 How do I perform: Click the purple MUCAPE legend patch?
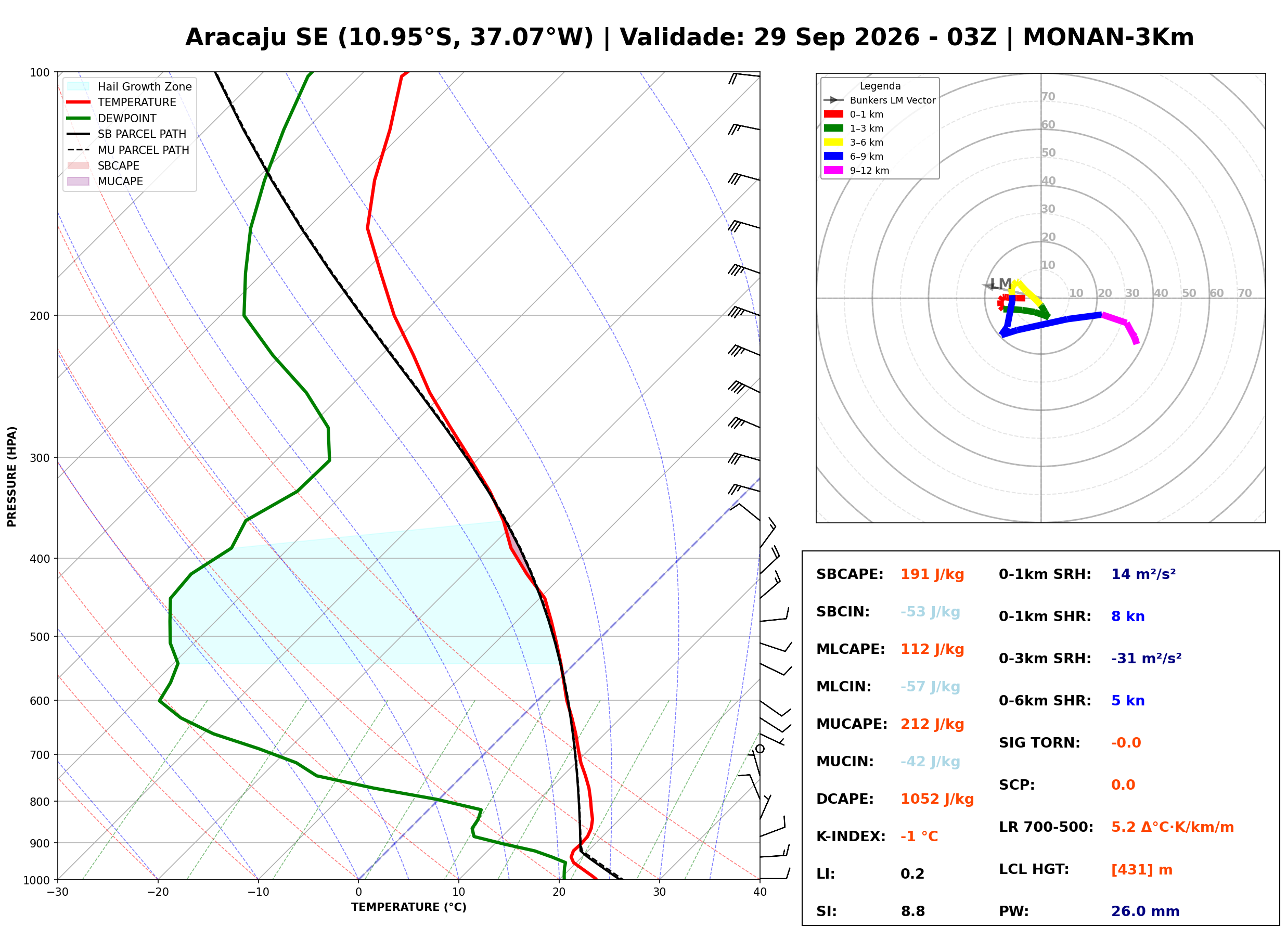79,181
